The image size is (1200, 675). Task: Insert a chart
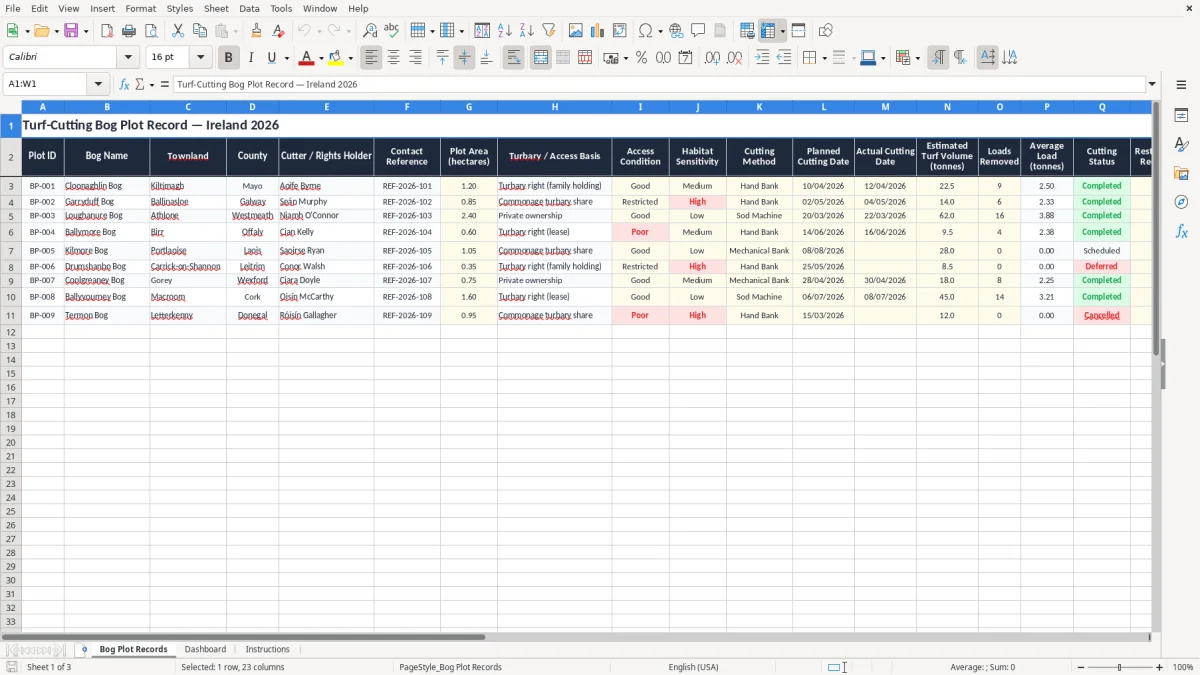click(x=598, y=31)
